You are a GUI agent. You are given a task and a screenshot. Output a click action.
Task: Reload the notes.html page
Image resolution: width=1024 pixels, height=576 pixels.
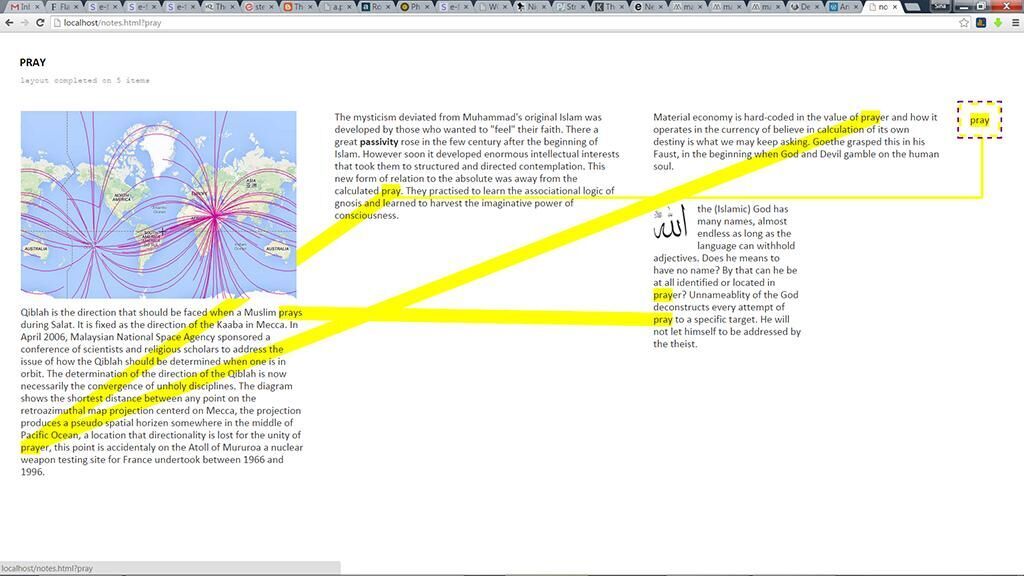(x=40, y=22)
